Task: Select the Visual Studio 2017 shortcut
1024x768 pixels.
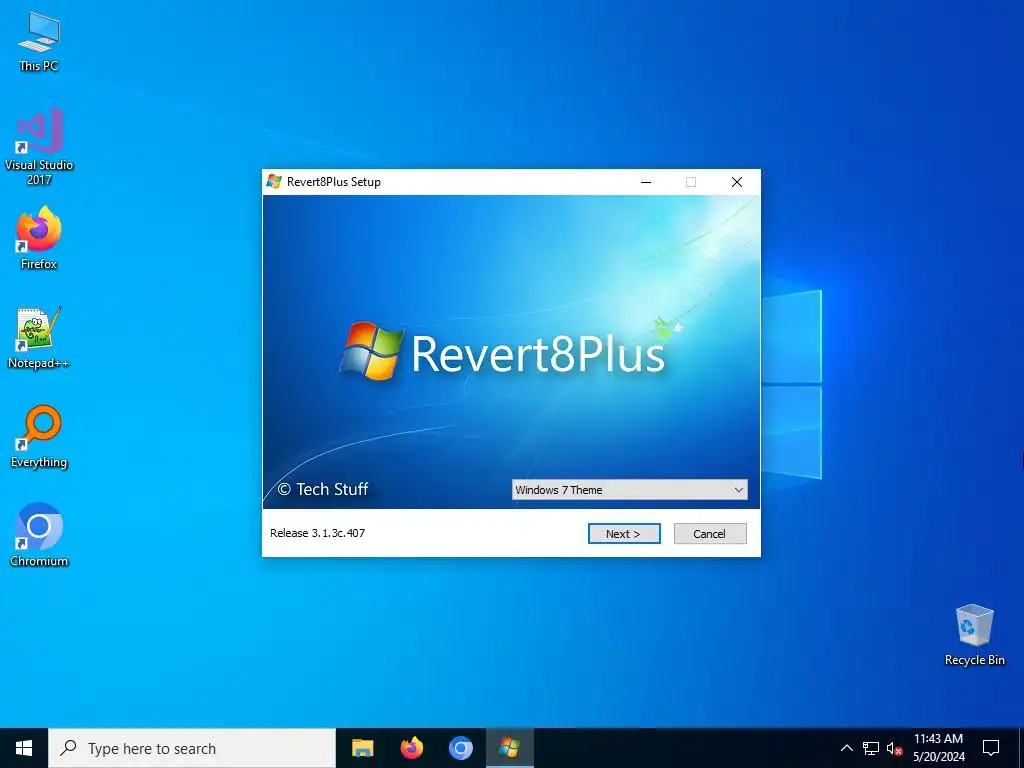Action: point(39,146)
